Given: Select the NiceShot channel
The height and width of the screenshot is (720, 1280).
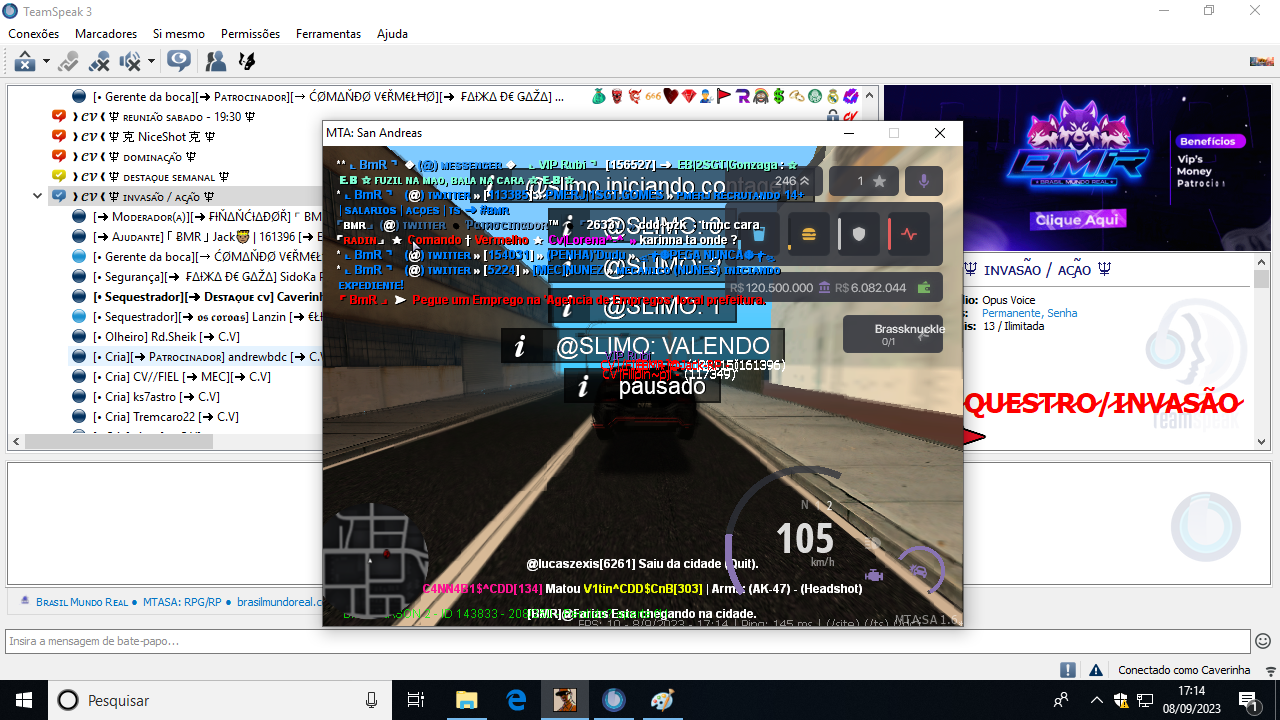Looking at the screenshot, I should [x=144, y=137].
